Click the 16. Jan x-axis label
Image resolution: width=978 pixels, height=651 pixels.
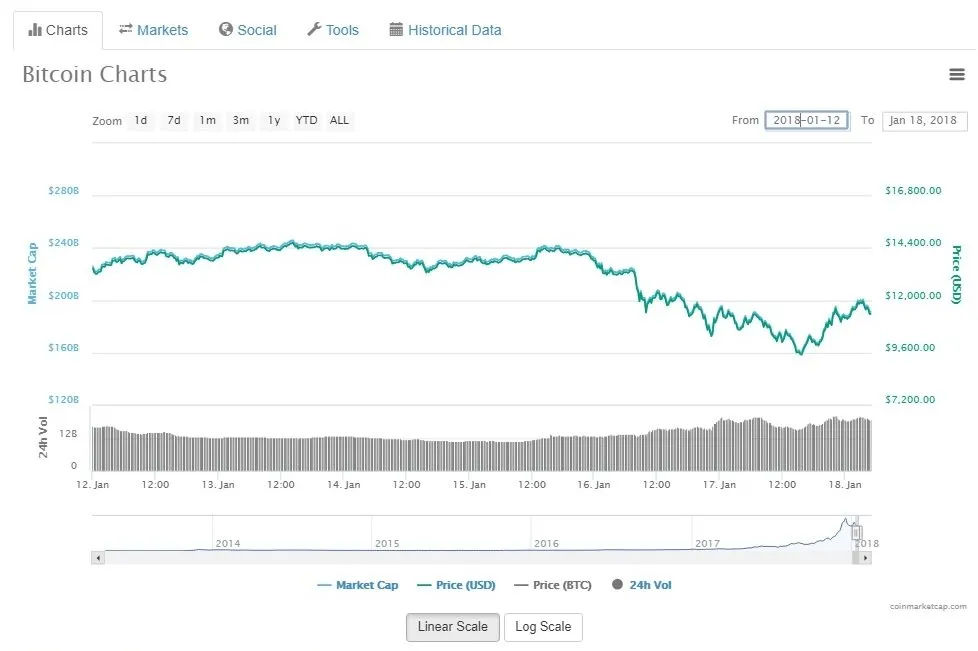click(593, 485)
